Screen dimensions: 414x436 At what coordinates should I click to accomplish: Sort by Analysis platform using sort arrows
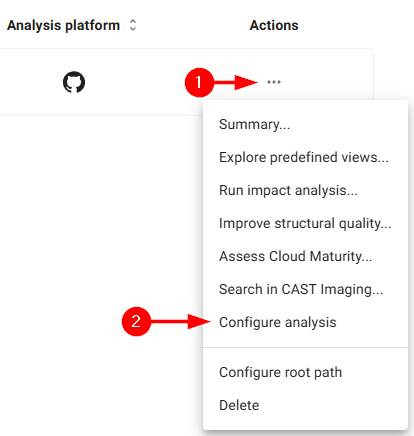click(x=133, y=25)
